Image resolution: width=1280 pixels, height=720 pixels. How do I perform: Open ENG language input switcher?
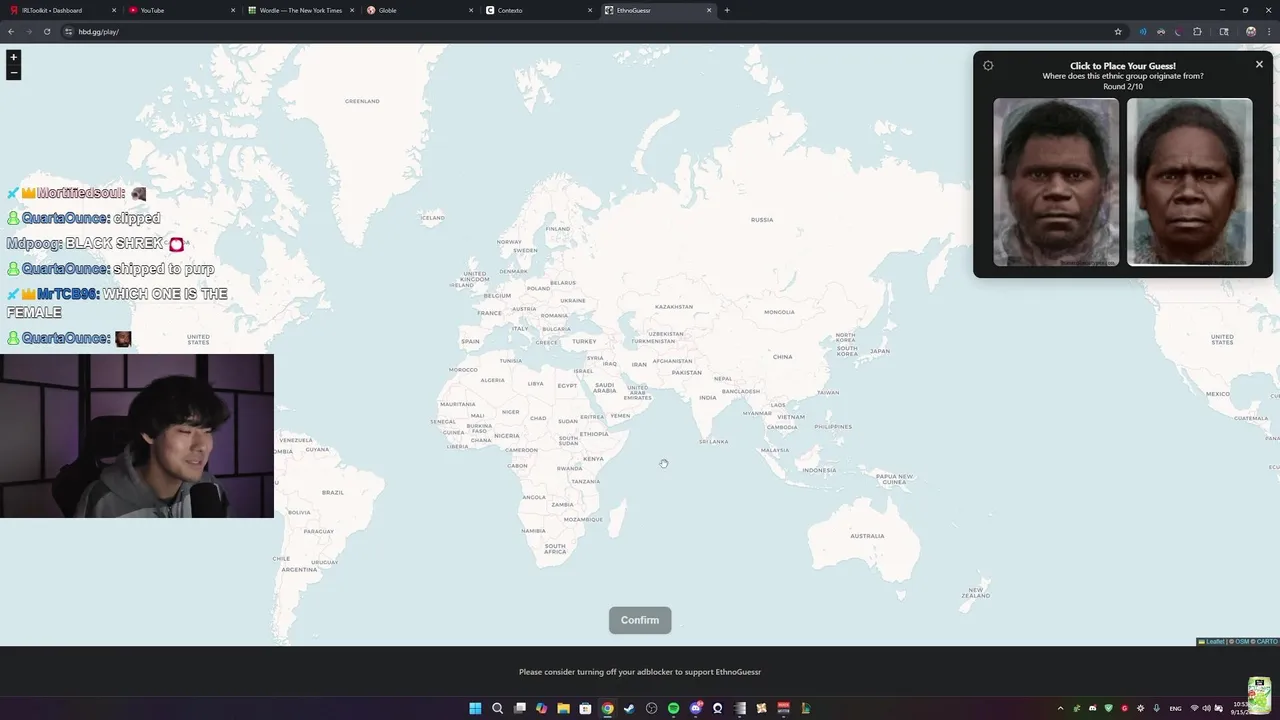[1176, 708]
